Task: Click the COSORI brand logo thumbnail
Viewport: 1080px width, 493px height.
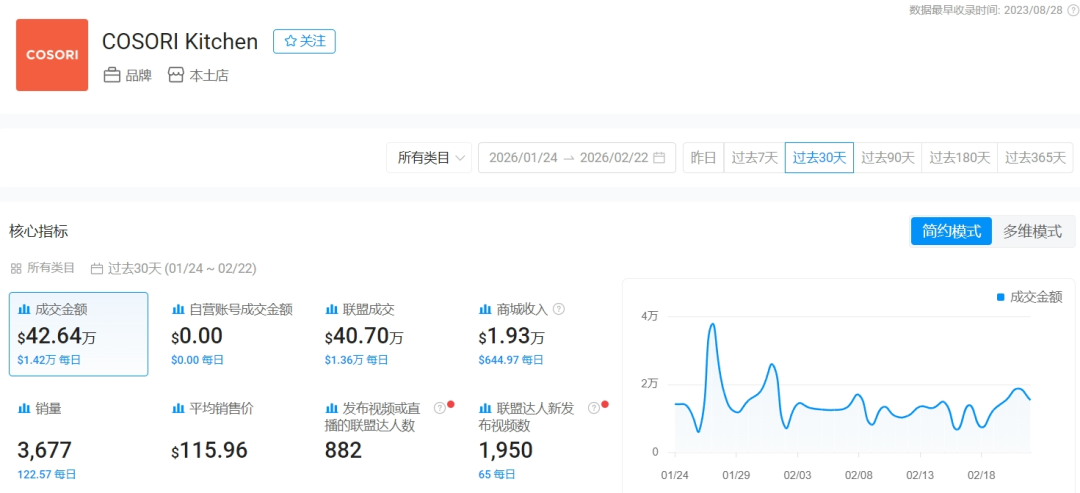Action: tap(52, 55)
